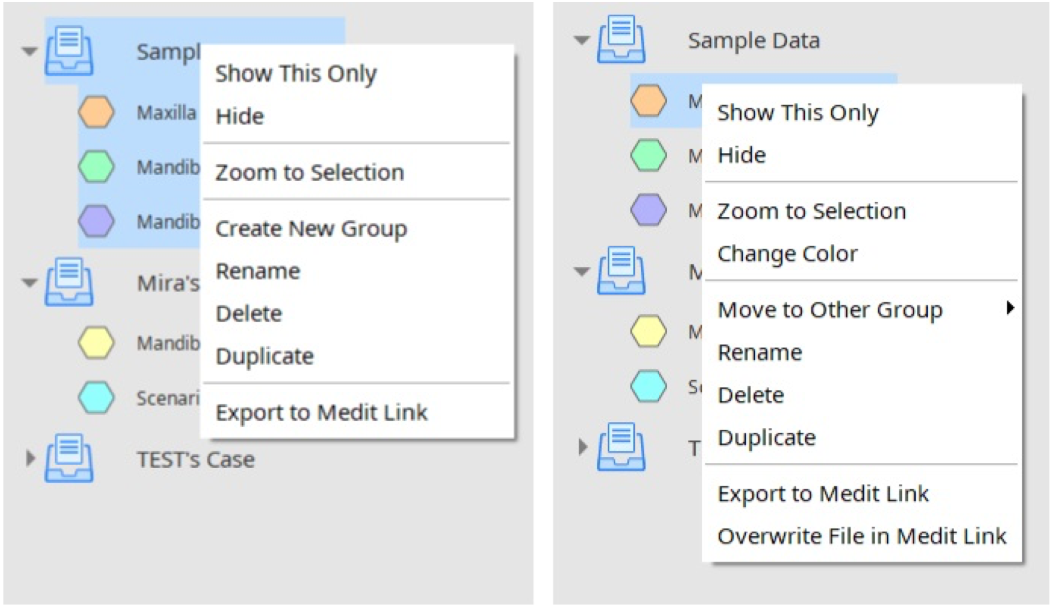Click the cyan hexagon icon in right panel
Viewport: 1054px width, 610px height.
point(649,386)
